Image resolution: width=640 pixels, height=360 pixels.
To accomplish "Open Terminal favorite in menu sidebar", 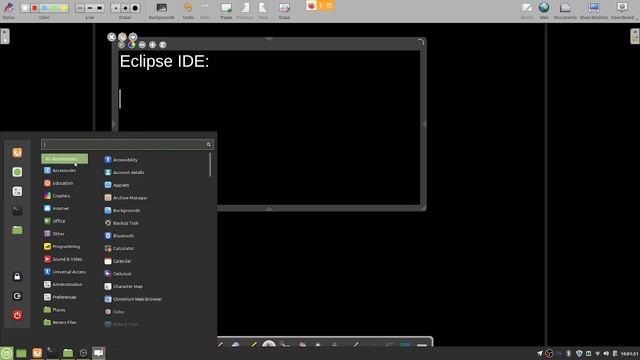I will click(17, 211).
